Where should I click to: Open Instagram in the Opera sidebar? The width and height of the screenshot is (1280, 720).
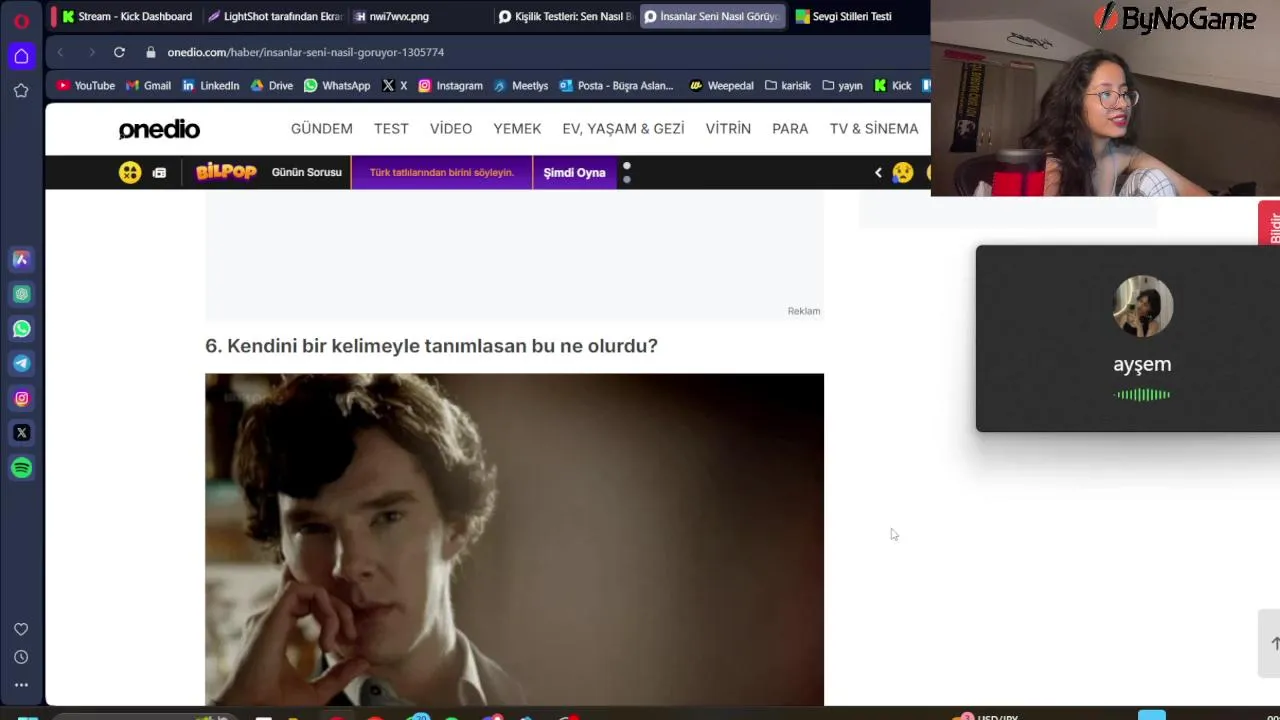point(21,398)
